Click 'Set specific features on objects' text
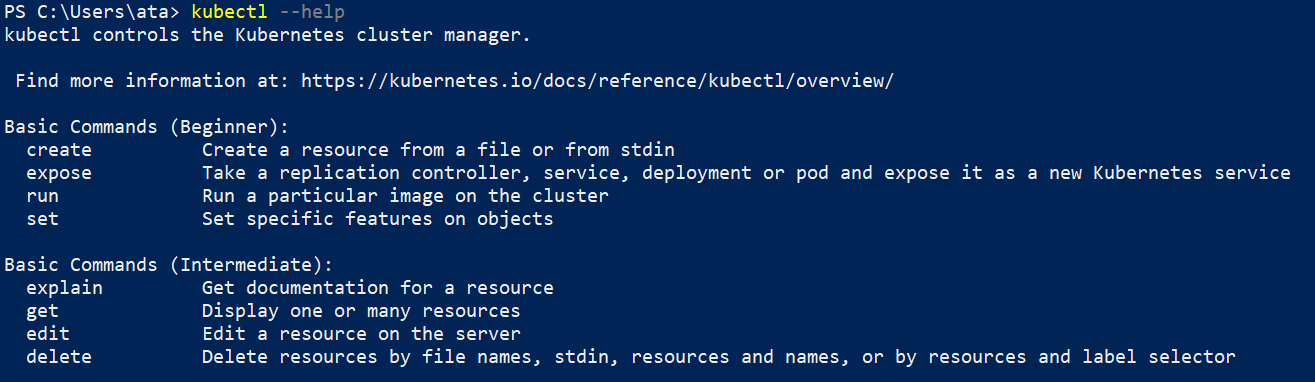This screenshot has height=382, width=1315. click(378, 219)
